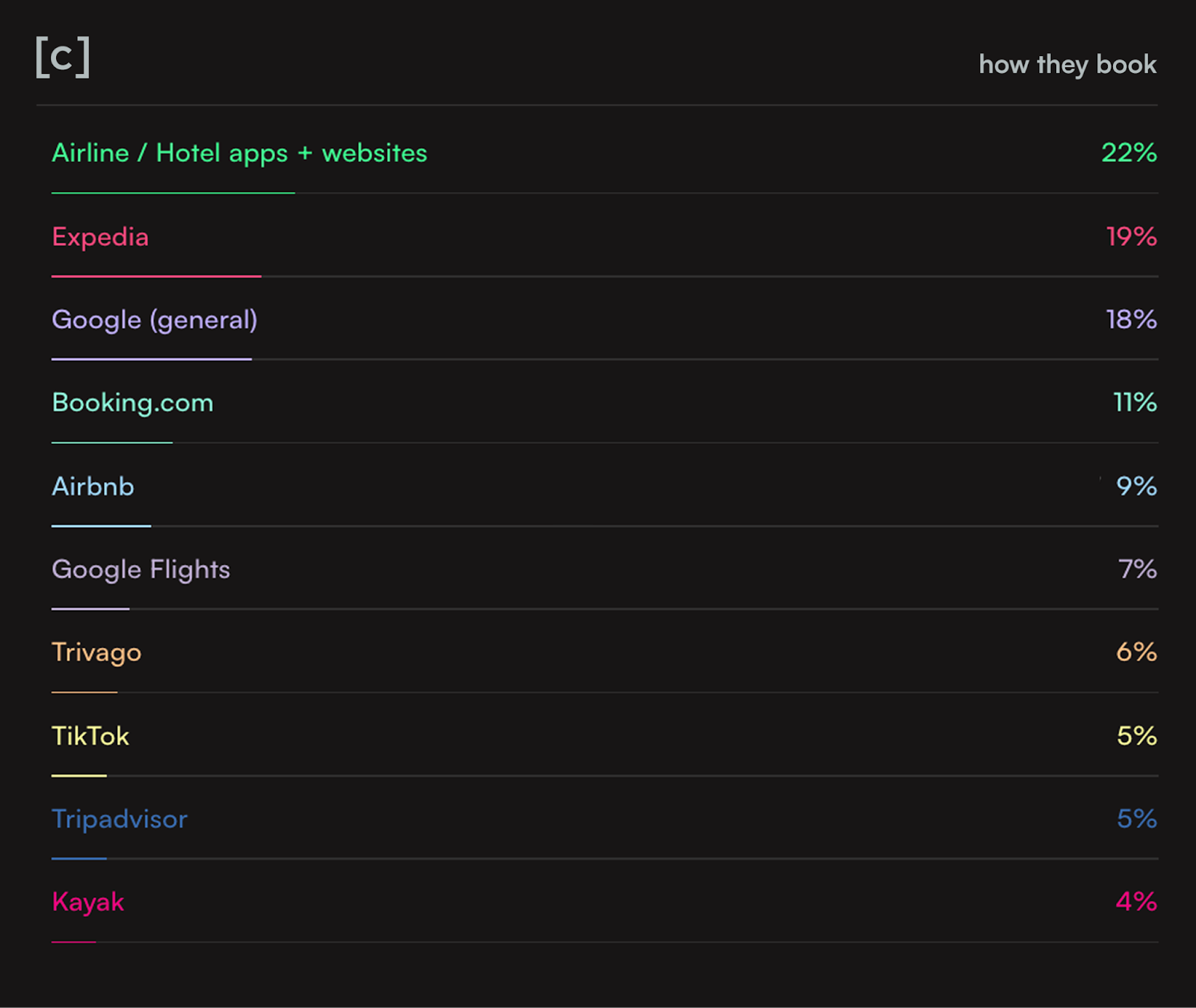Click the 11% value beside Booking.com
The width and height of the screenshot is (1196, 1008).
click(1135, 403)
